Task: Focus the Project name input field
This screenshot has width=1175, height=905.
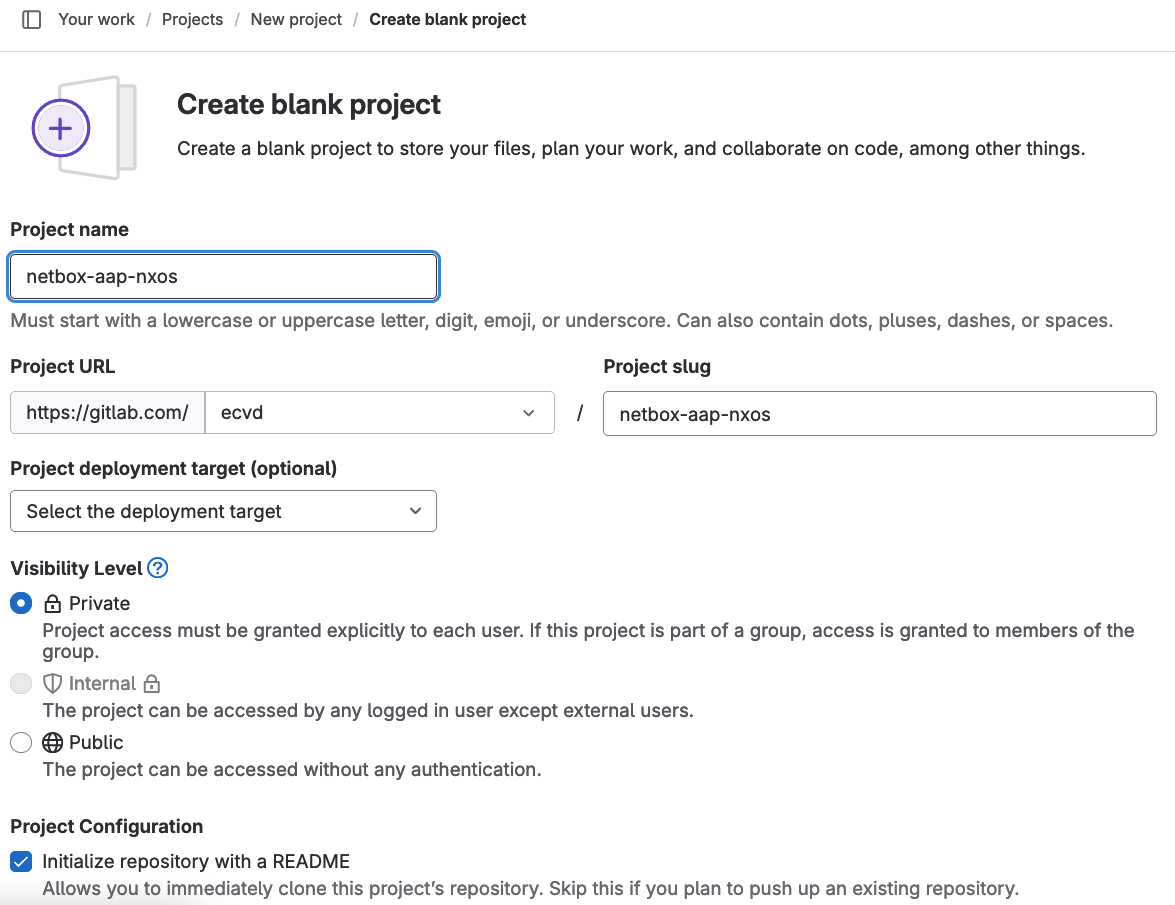Action: 223,276
